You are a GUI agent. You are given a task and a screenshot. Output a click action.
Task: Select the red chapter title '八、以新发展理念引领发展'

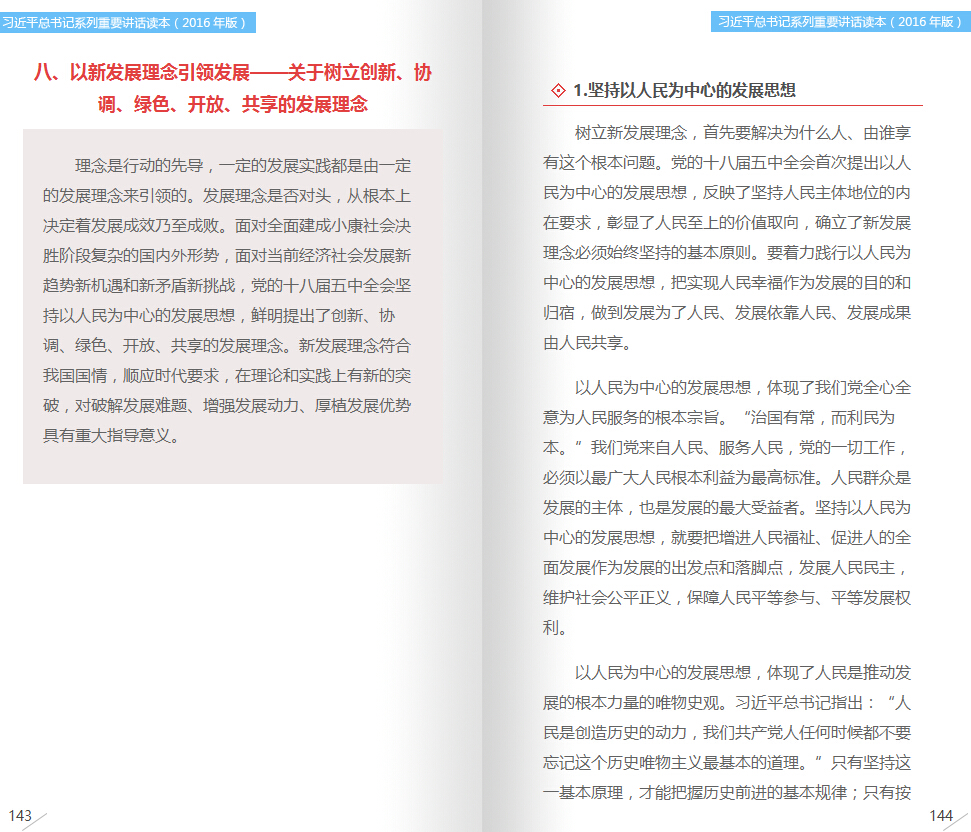click(233, 88)
